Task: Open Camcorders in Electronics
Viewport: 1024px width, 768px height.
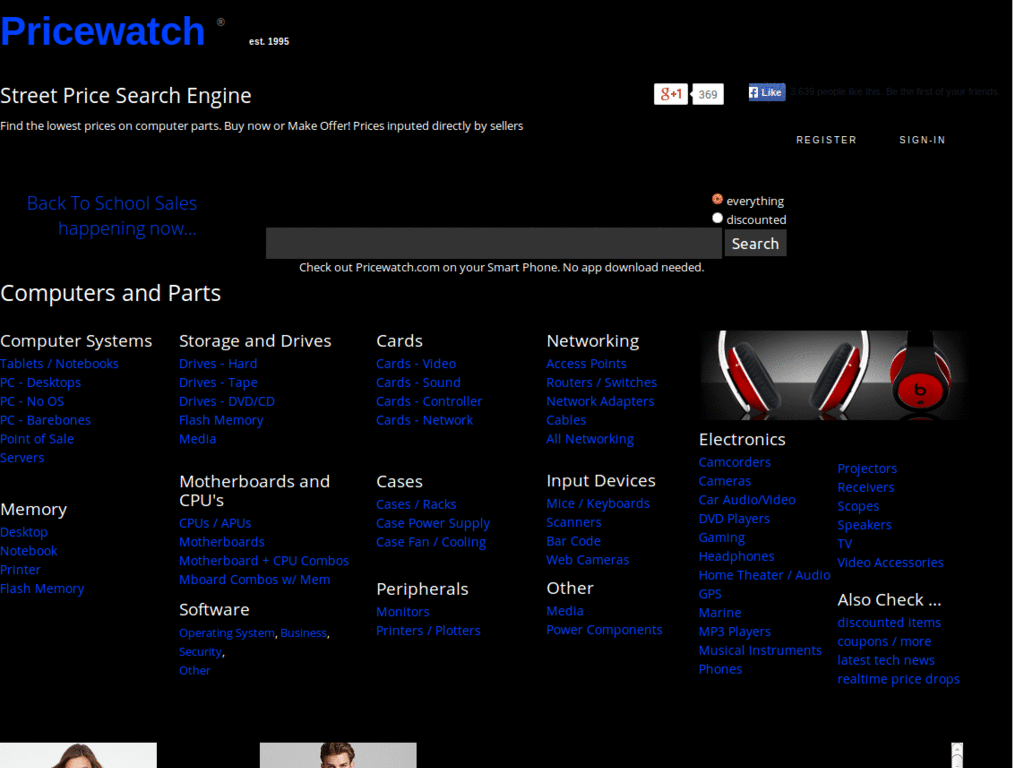Action: [735, 462]
